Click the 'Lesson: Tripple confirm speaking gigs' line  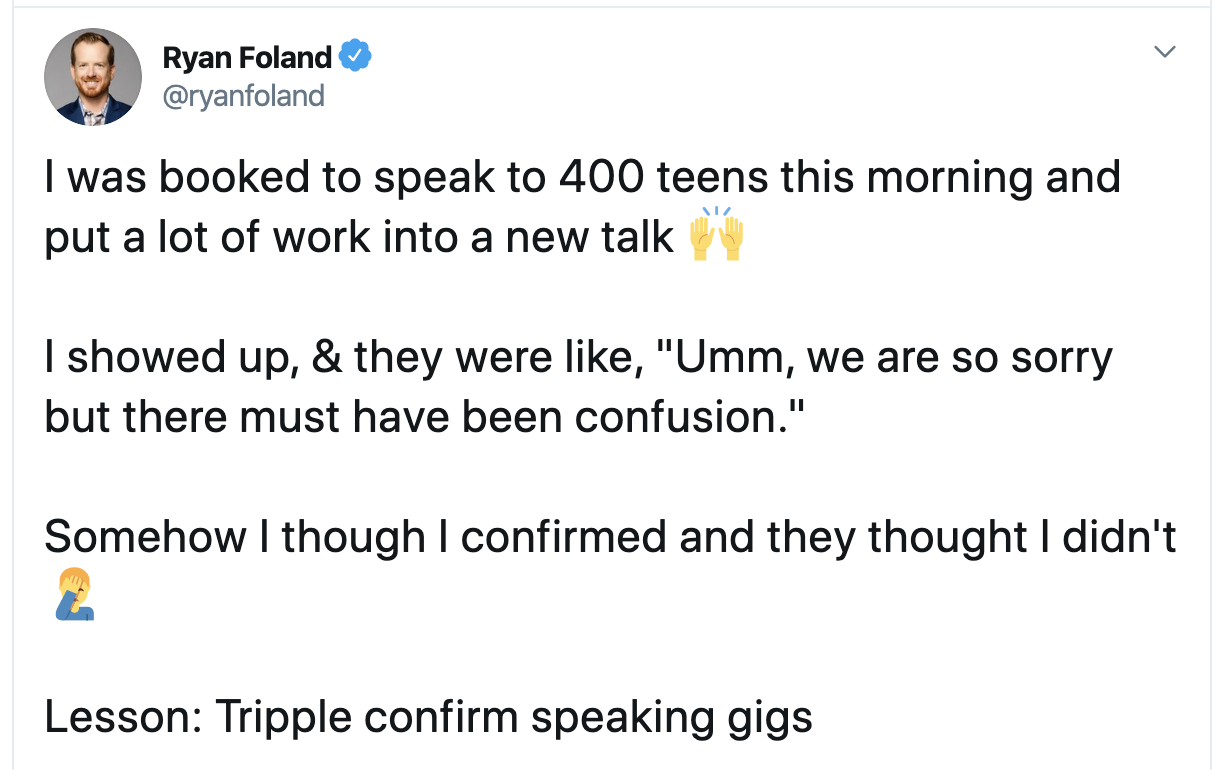pyautogui.click(x=428, y=718)
